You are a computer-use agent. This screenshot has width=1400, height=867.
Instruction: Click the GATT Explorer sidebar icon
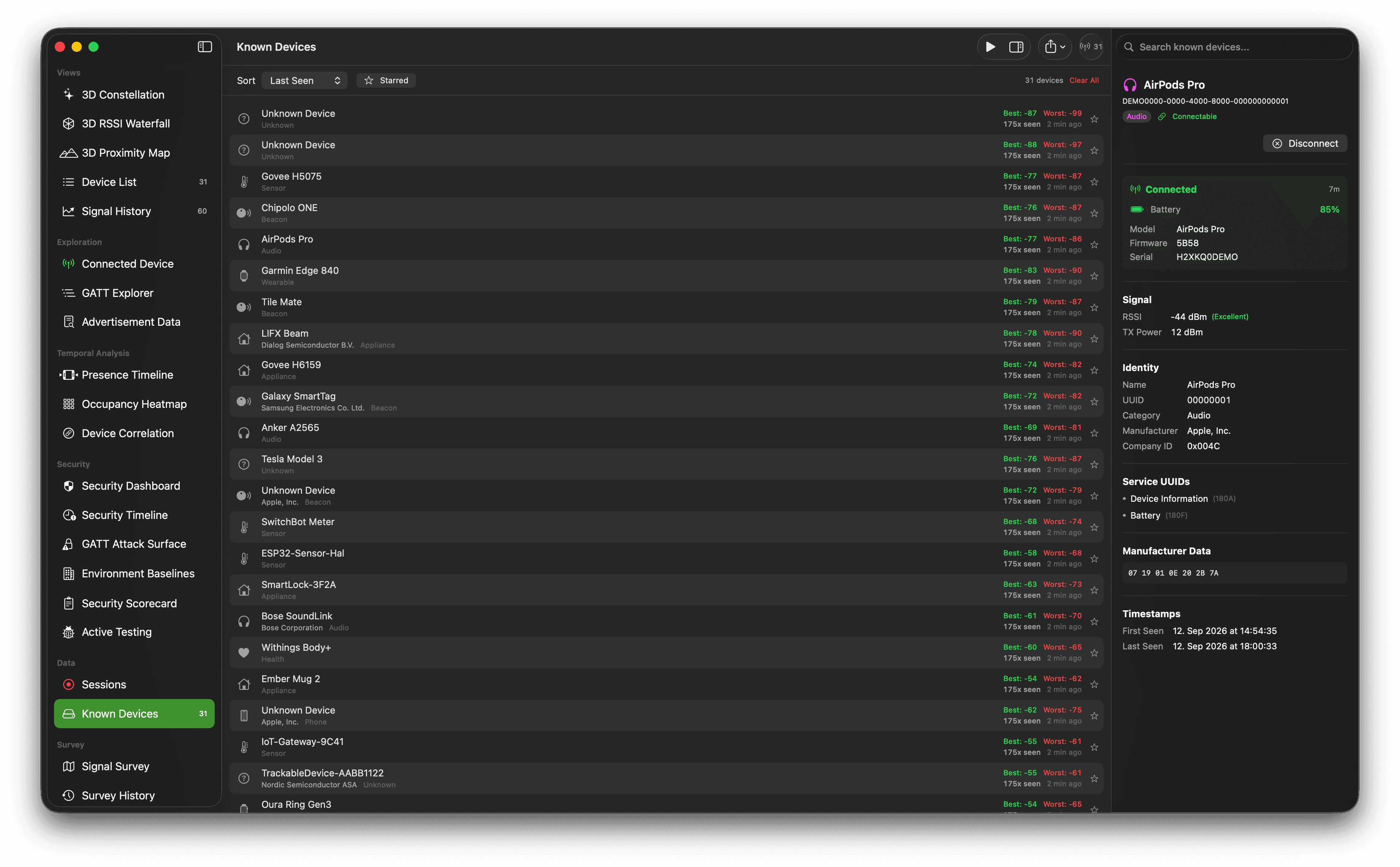(69, 294)
